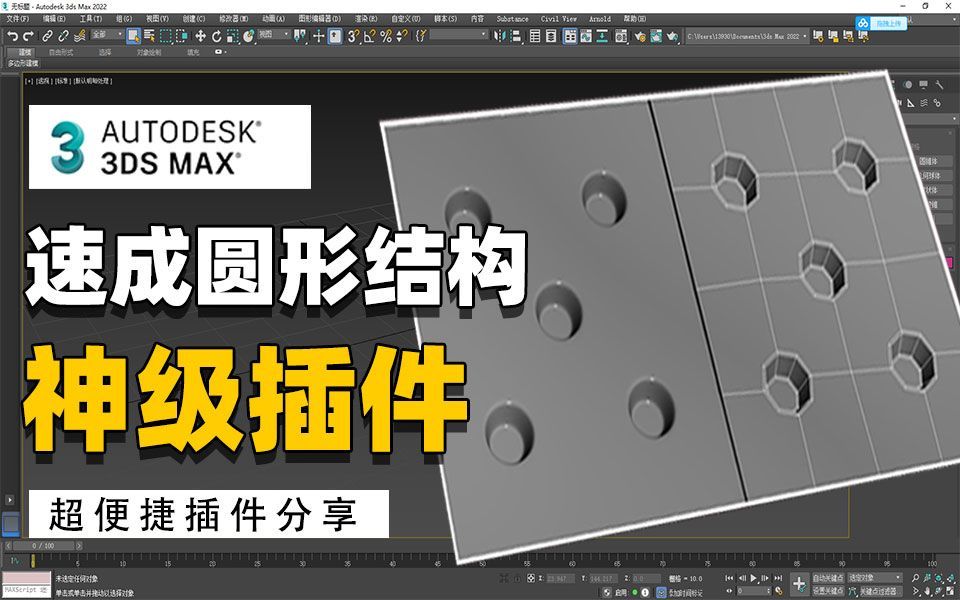Select the Select and Link tool
This screenshot has height=600, width=960.
point(47,37)
